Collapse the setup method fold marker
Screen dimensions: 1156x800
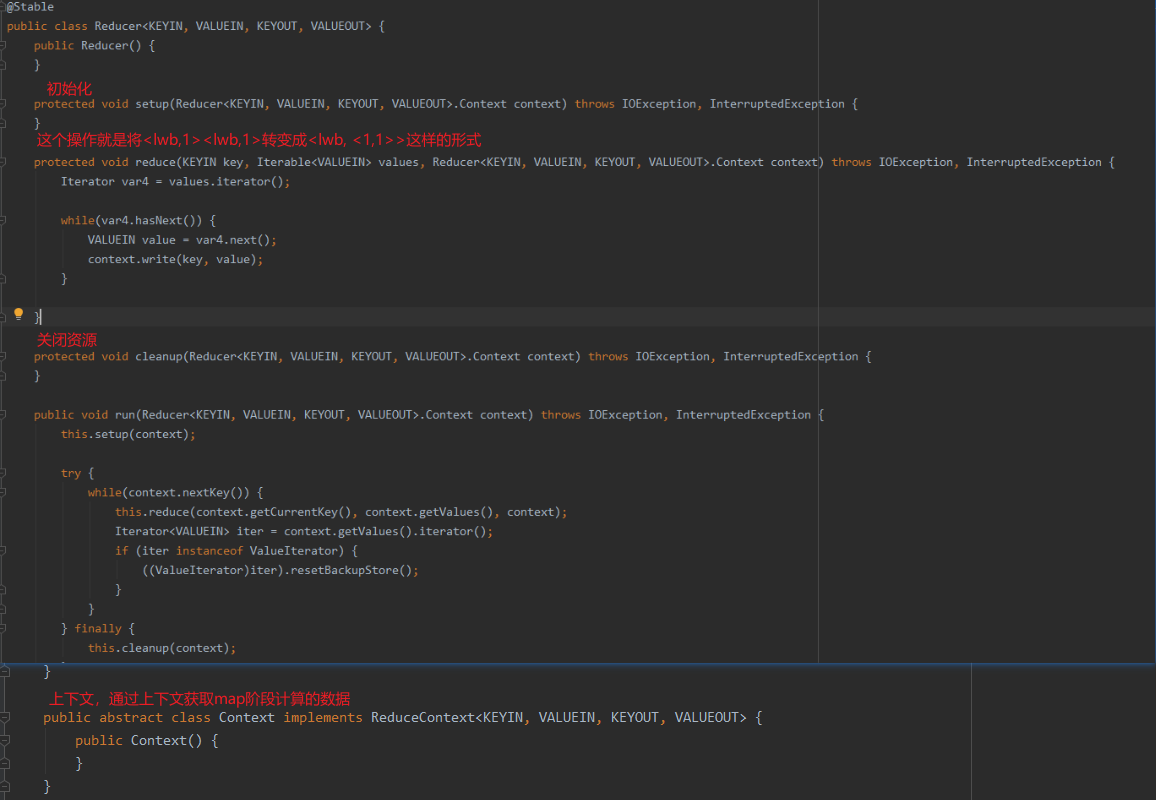click(3, 104)
